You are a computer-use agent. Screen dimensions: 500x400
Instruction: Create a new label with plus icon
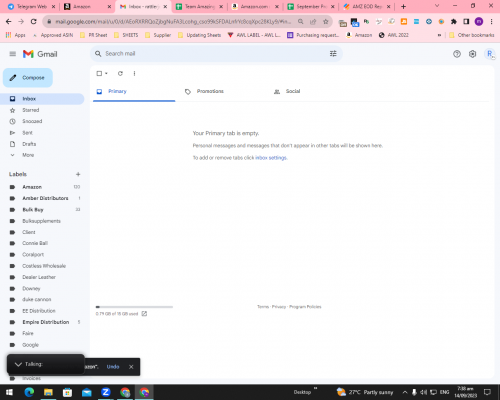click(x=78, y=174)
